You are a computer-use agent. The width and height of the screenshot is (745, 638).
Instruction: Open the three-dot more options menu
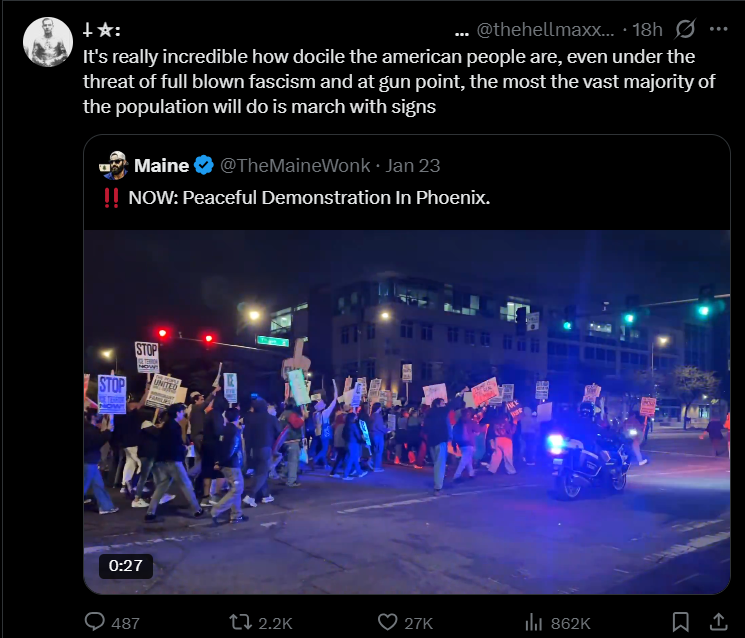tap(718, 29)
